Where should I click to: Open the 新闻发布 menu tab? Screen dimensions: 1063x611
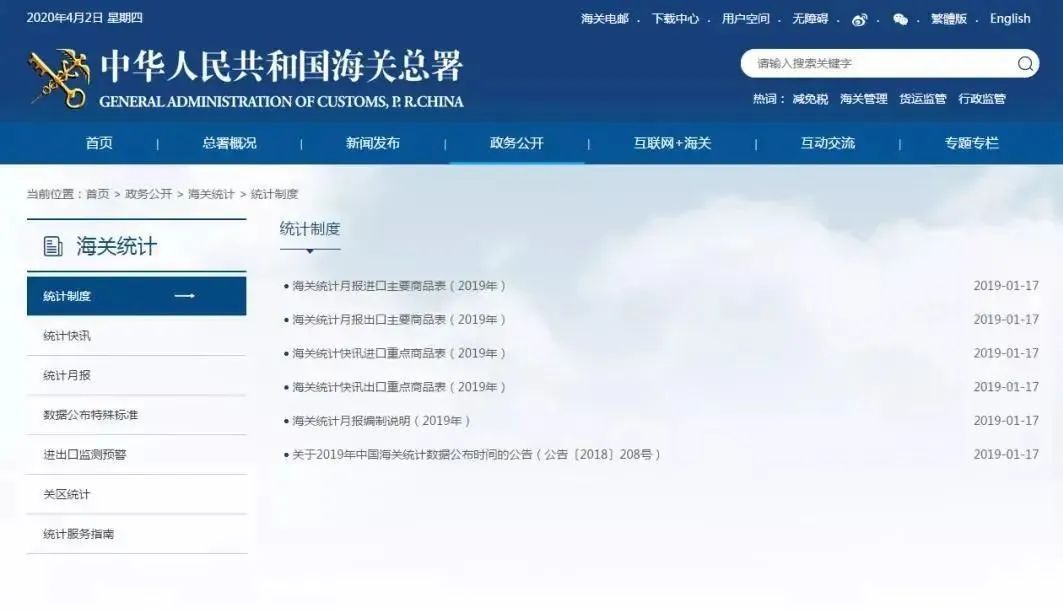[370, 142]
